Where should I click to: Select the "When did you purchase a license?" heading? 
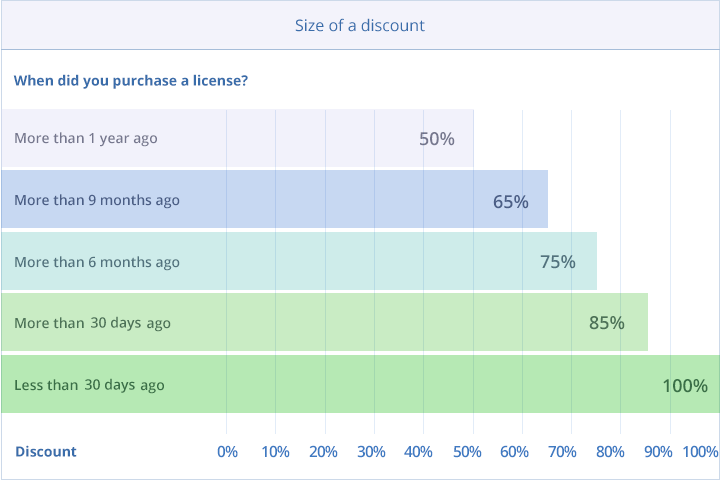click(131, 80)
